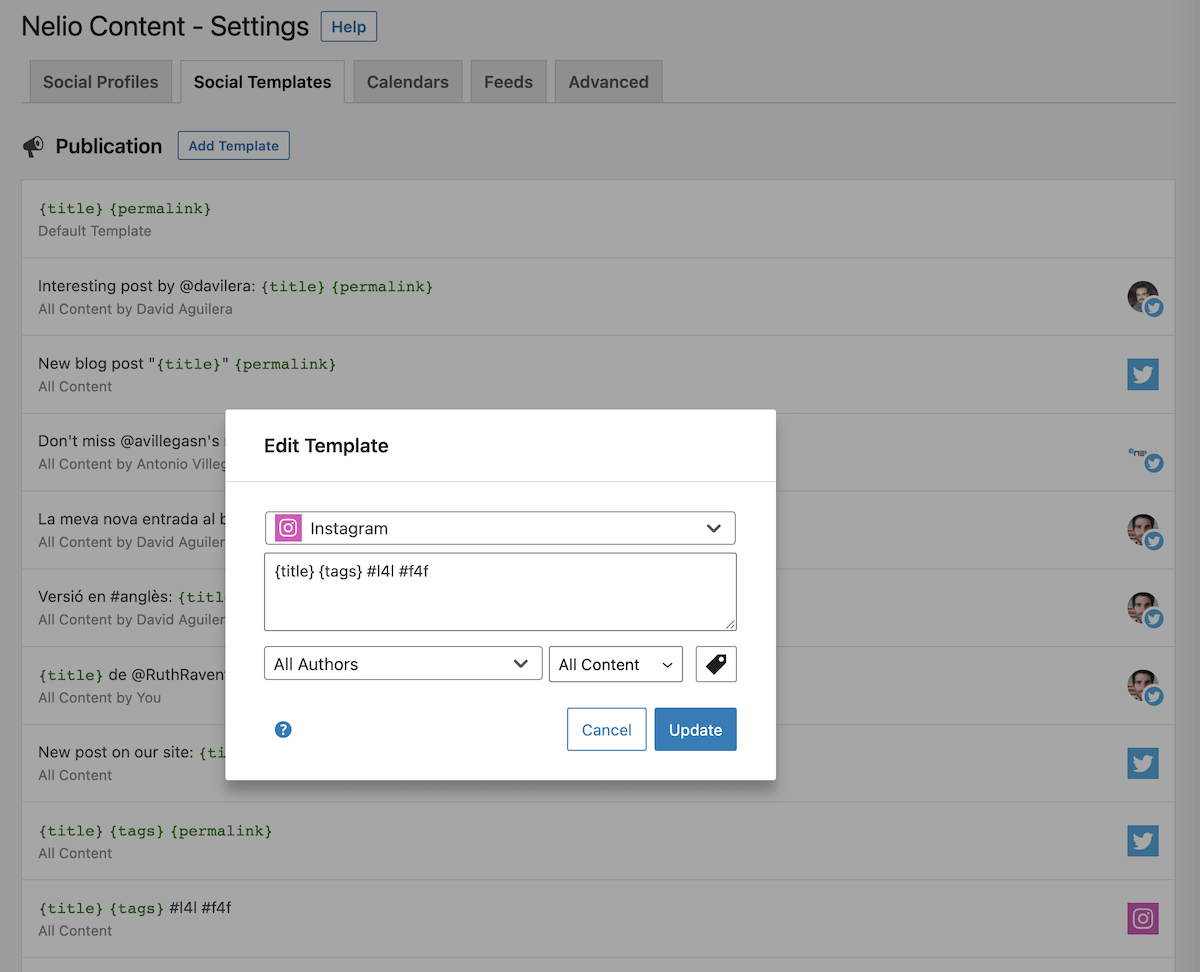
Task: Select the Advanced tab
Action: tap(608, 82)
